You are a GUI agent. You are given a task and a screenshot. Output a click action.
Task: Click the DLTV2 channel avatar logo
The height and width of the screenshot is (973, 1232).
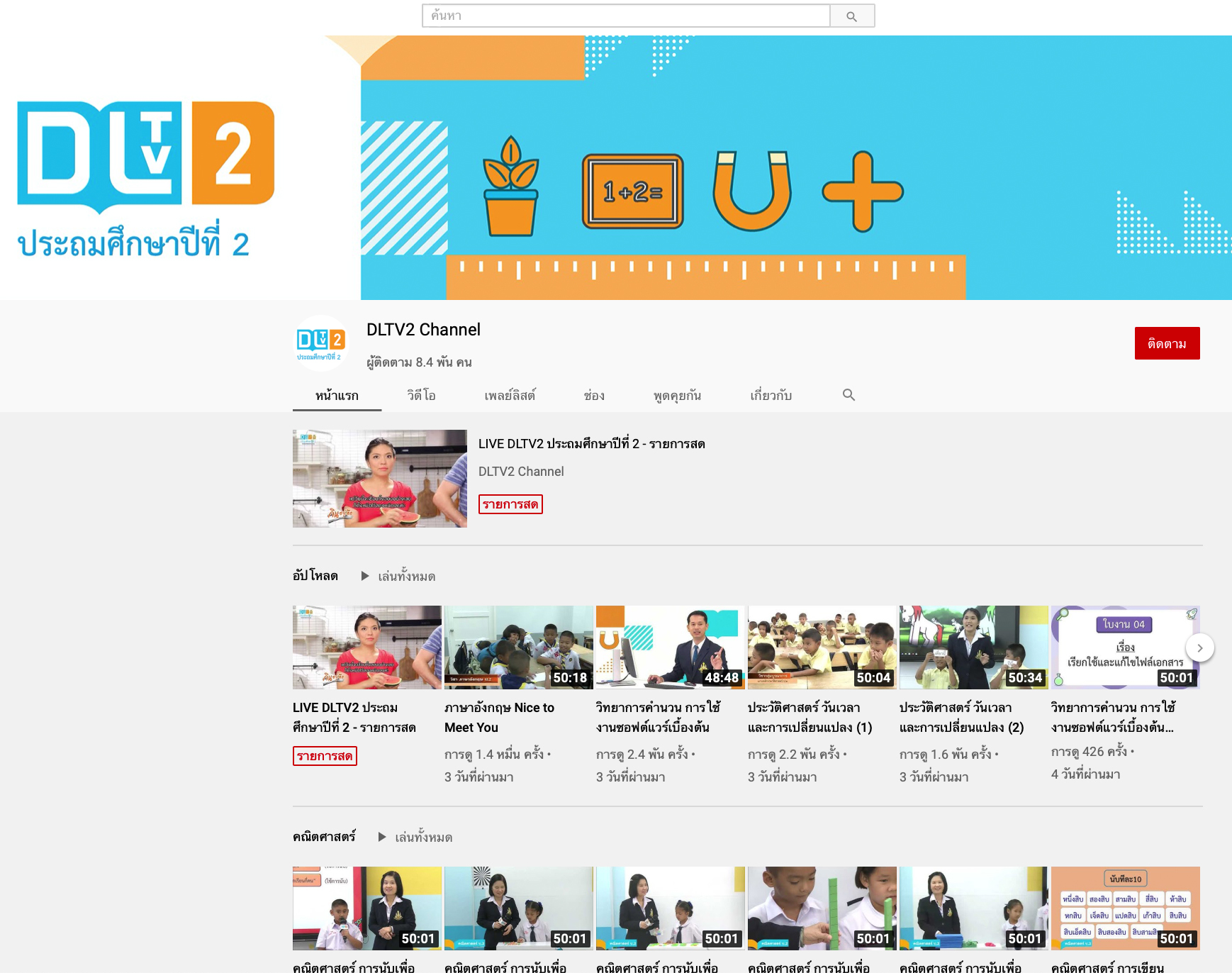(x=320, y=343)
